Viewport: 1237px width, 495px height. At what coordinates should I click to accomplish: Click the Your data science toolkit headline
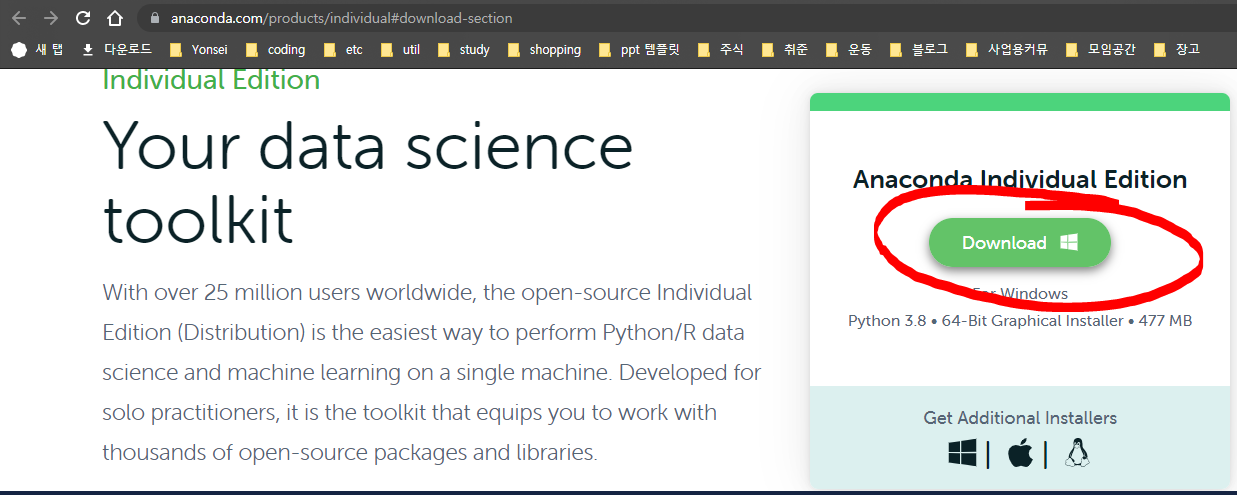point(368,182)
